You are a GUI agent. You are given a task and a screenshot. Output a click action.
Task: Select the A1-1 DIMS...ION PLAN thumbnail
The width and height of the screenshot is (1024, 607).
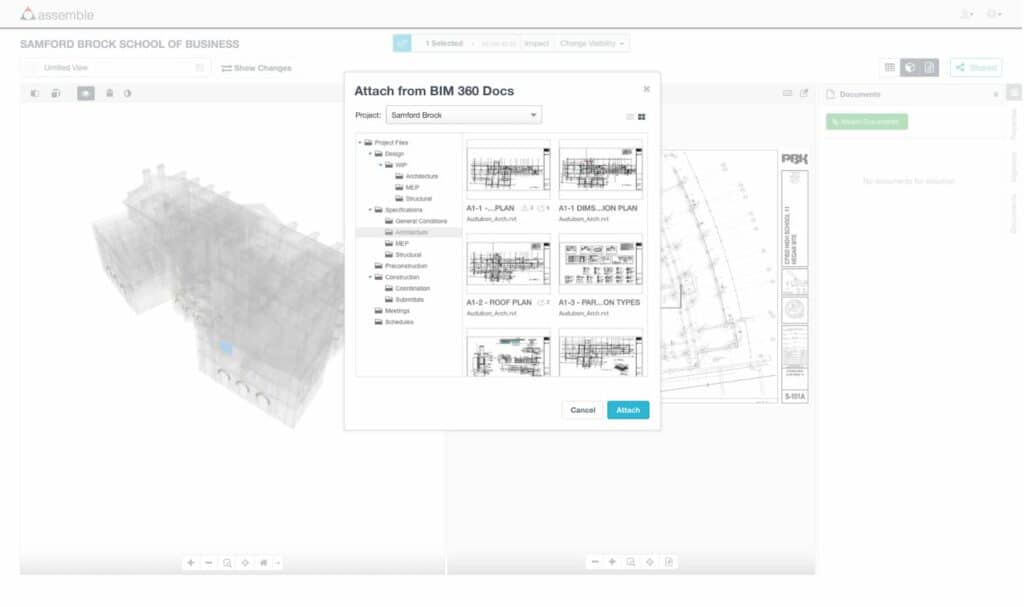coord(600,170)
